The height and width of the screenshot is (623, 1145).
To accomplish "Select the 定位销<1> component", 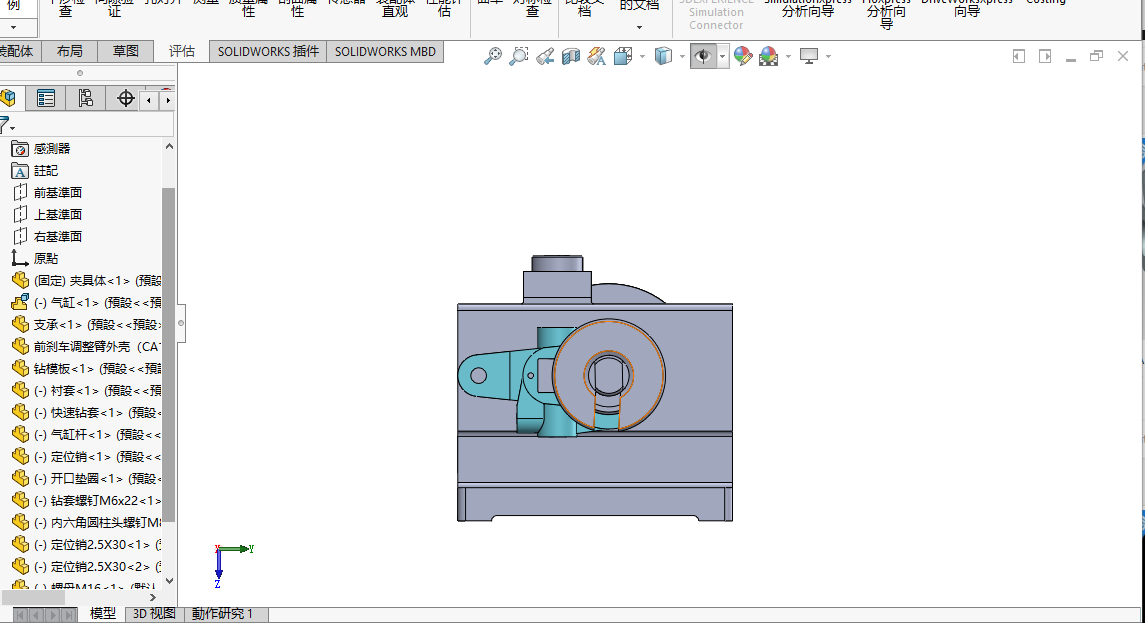I will (86, 456).
